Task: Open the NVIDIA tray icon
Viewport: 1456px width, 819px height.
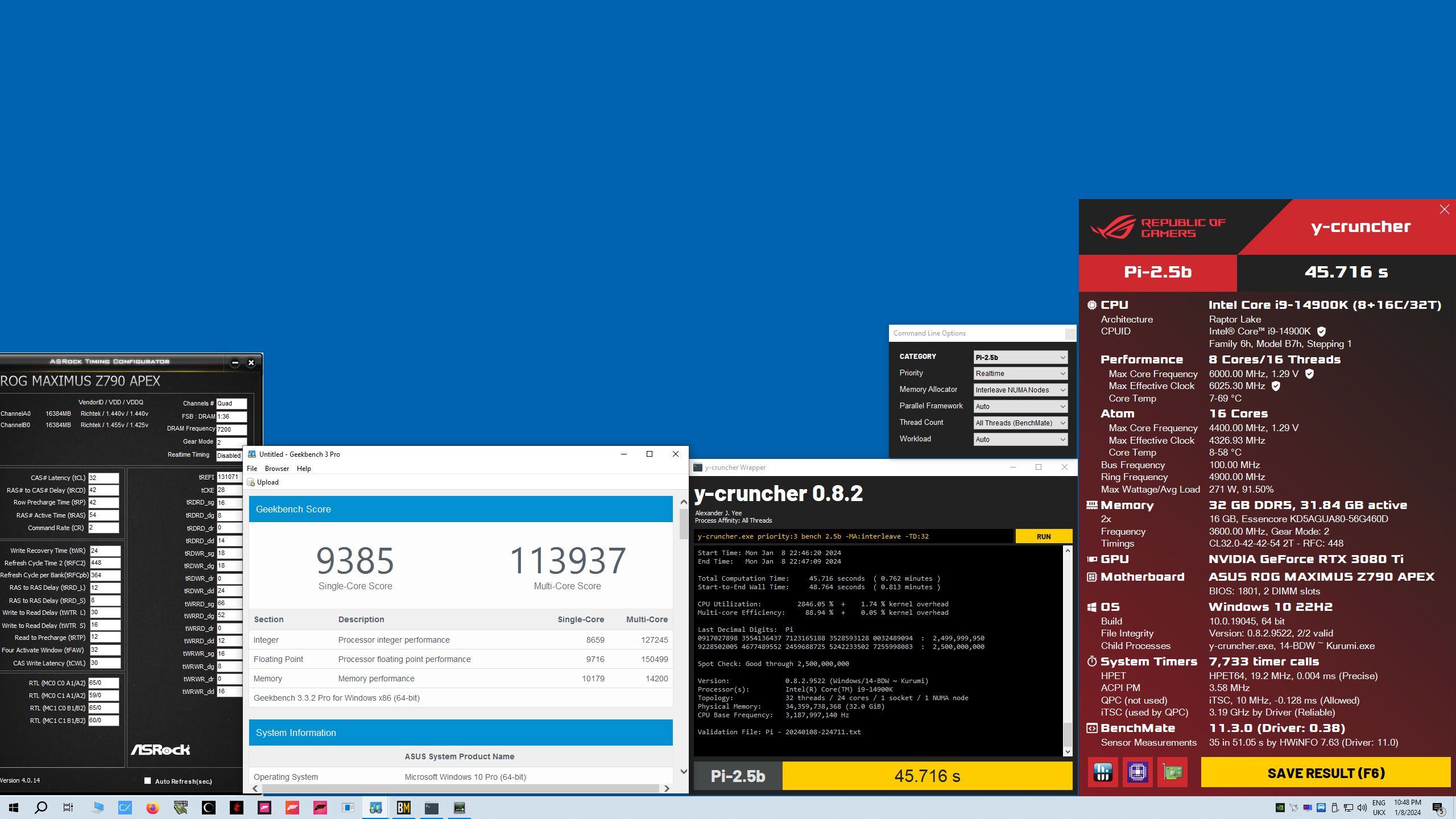Action: (1280, 808)
